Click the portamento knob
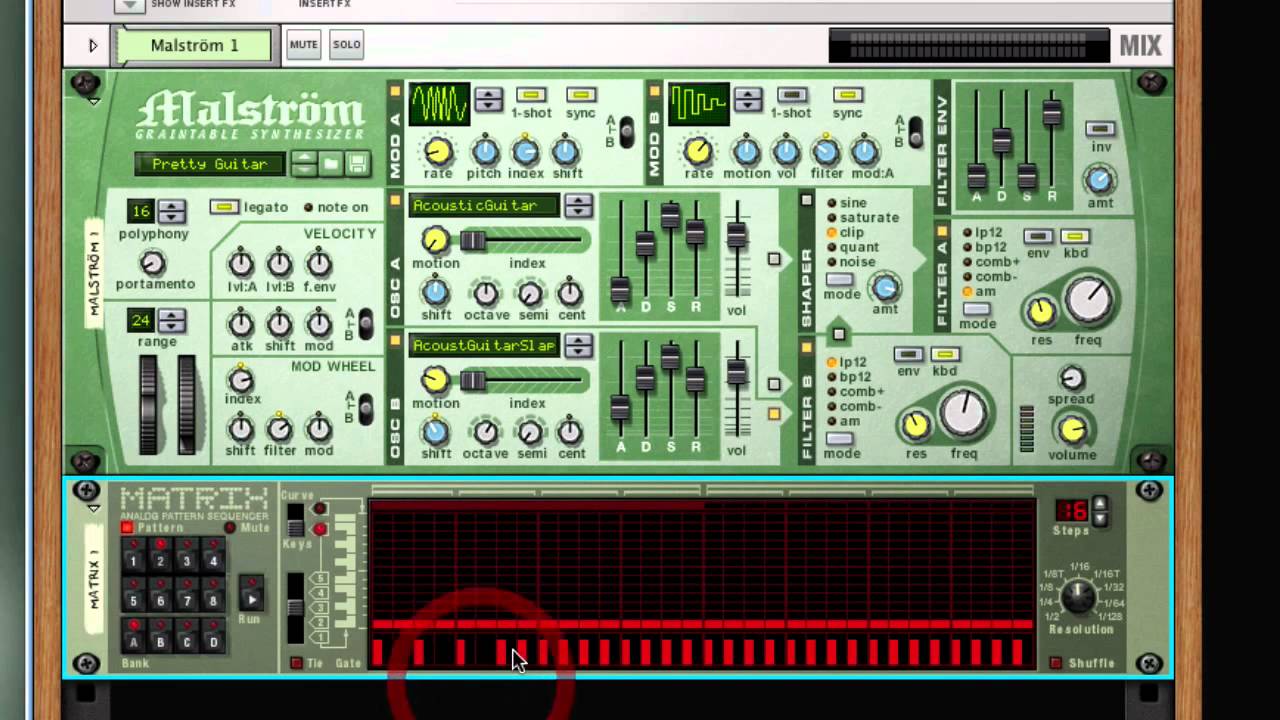1280x720 pixels. [152, 263]
